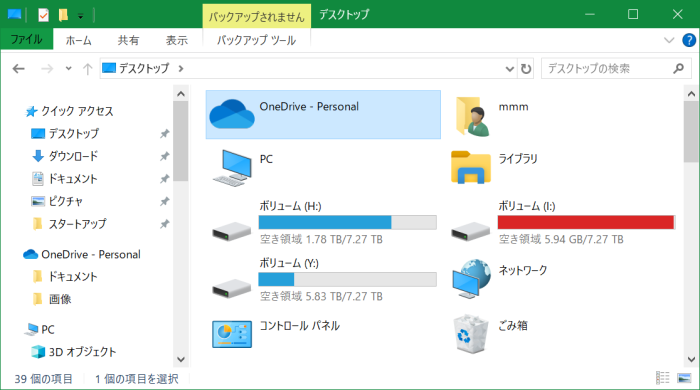Image resolution: width=700 pixels, height=390 pixels.
Task: Open recent locations dropdown arrow
Action: point(68,69)
